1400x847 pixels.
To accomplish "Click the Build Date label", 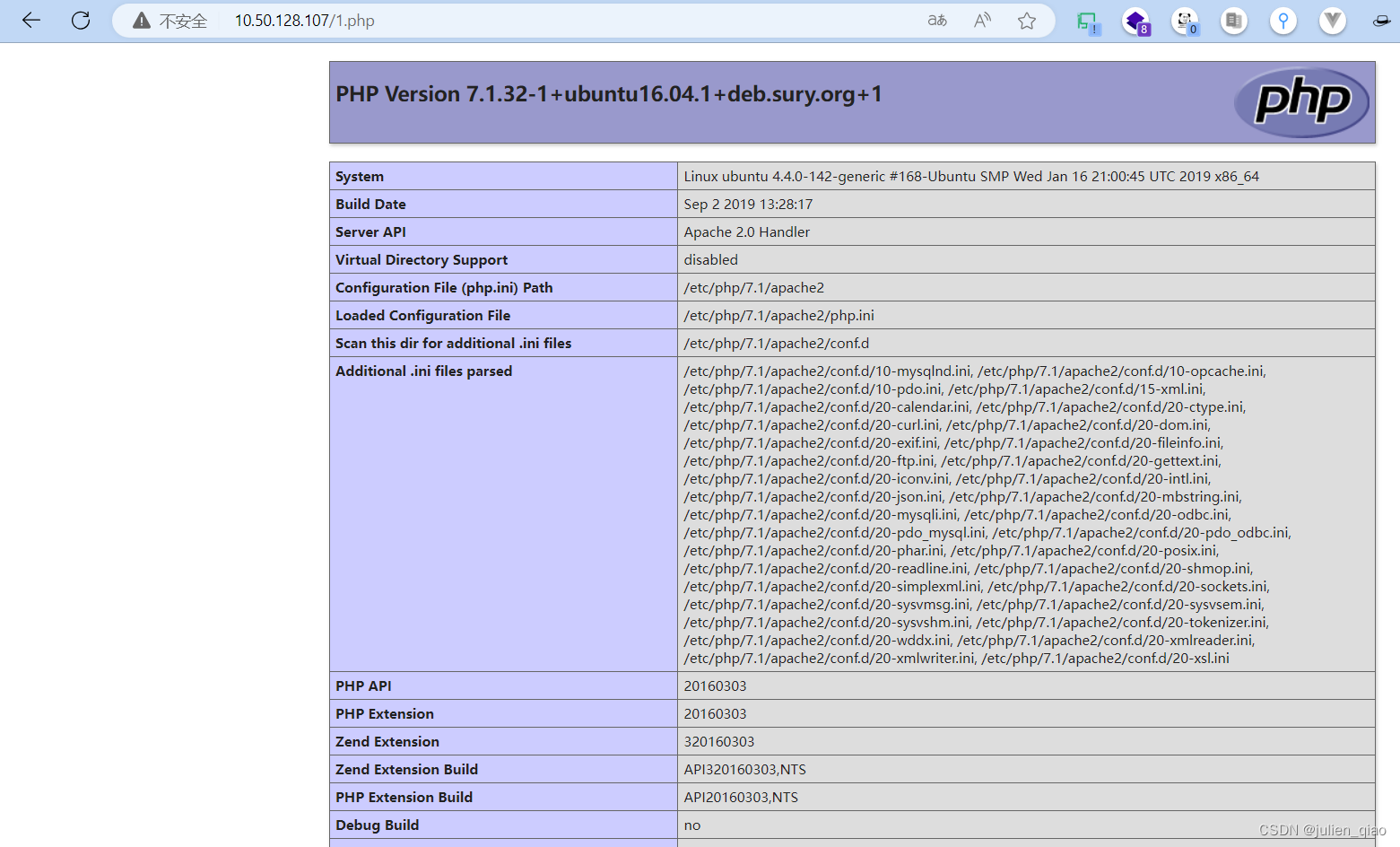I will (x=370, y=205).
